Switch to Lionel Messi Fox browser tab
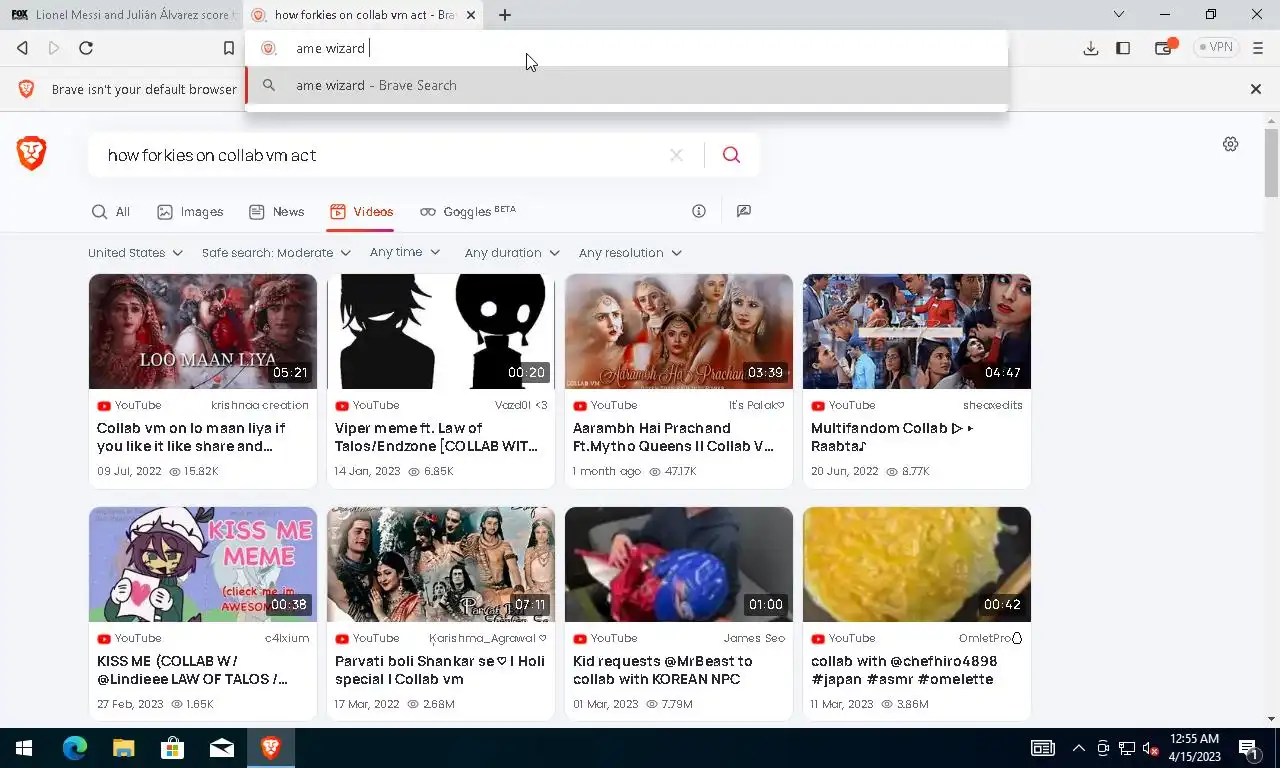This screenshot has width=1280, height=768. [x=120, y=15]
